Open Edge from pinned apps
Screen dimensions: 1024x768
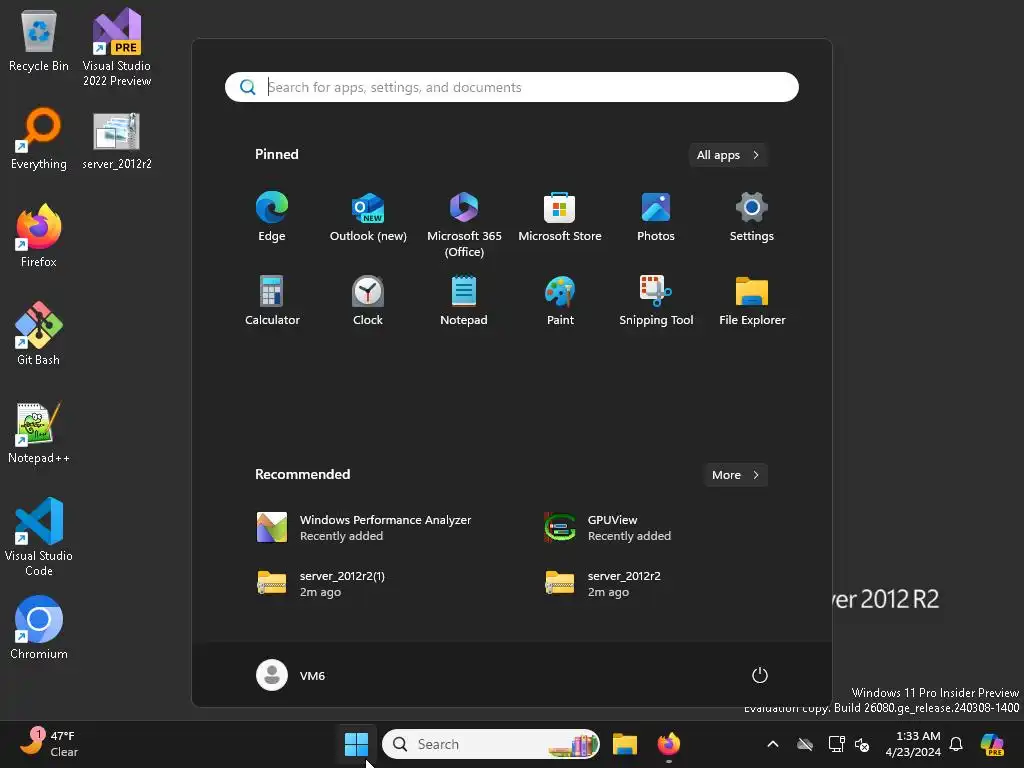coord(272,217)
